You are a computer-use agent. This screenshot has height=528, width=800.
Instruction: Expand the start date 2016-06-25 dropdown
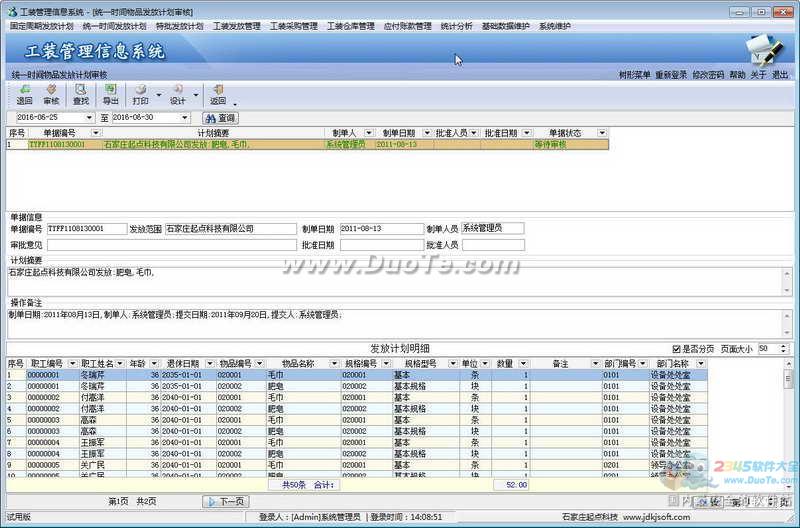tap(89, 118)
